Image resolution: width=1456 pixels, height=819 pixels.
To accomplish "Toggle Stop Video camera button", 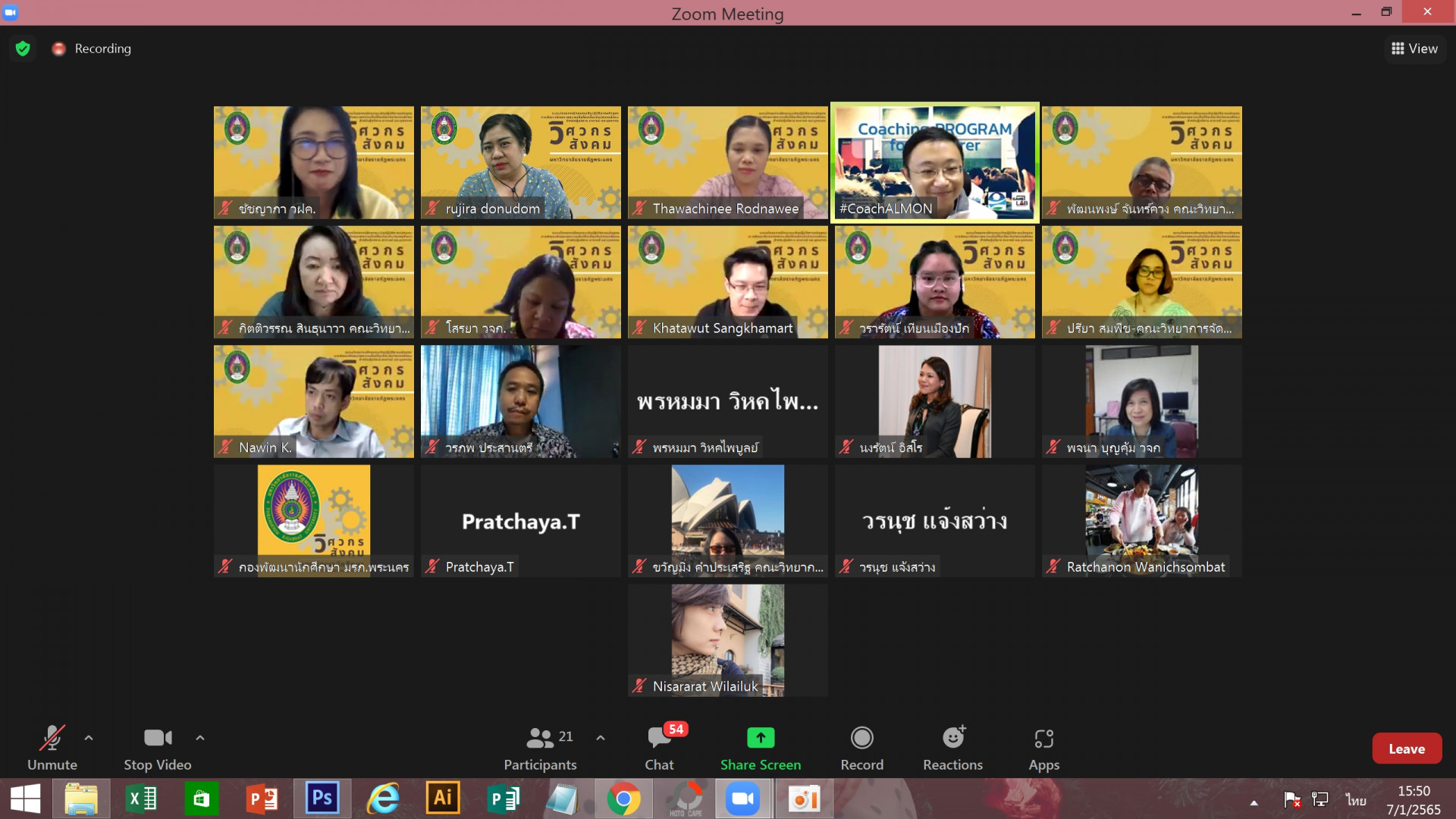I will point(158,739).
